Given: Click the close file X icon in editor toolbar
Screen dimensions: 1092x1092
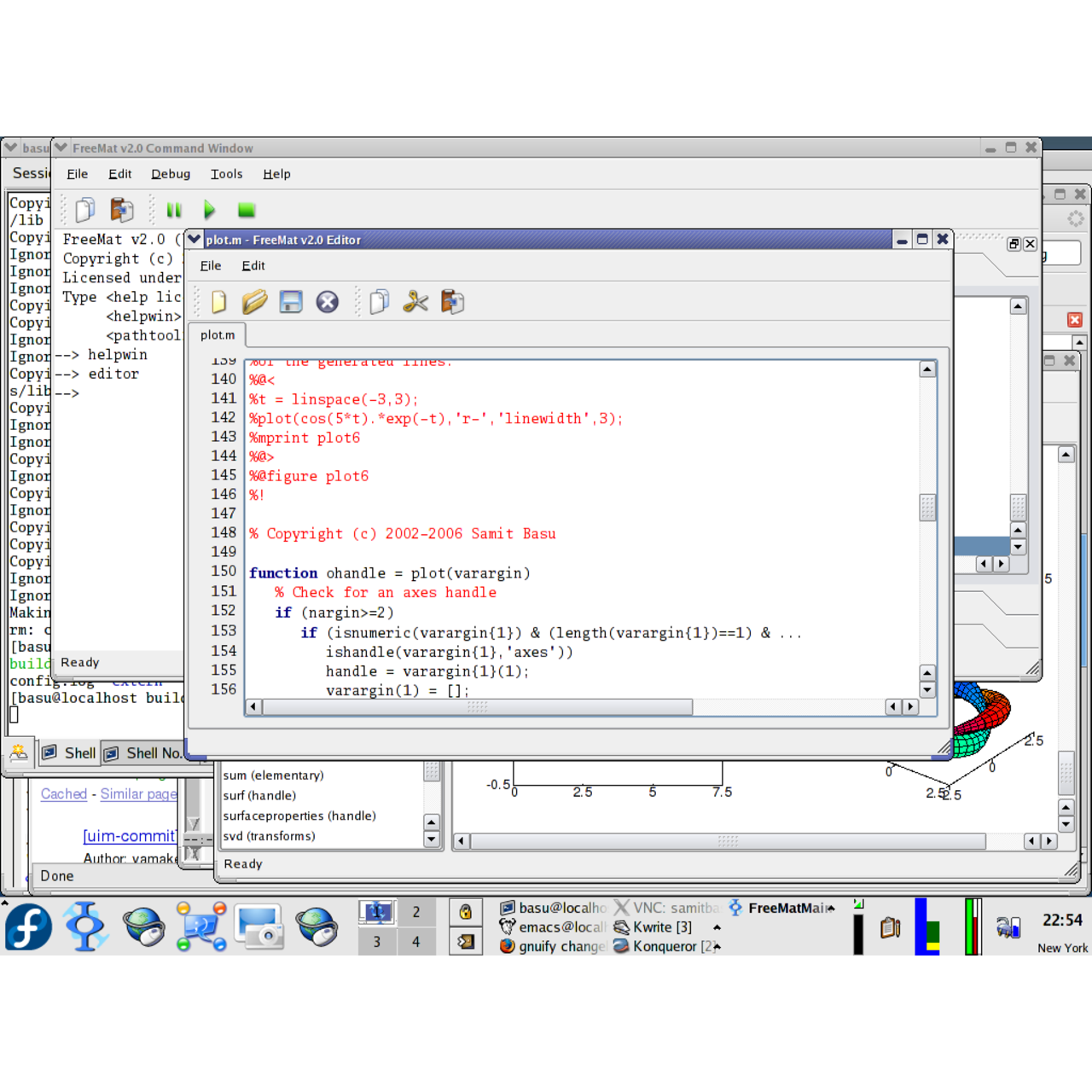Looking at the screenshot, I should tap(328, 302).
